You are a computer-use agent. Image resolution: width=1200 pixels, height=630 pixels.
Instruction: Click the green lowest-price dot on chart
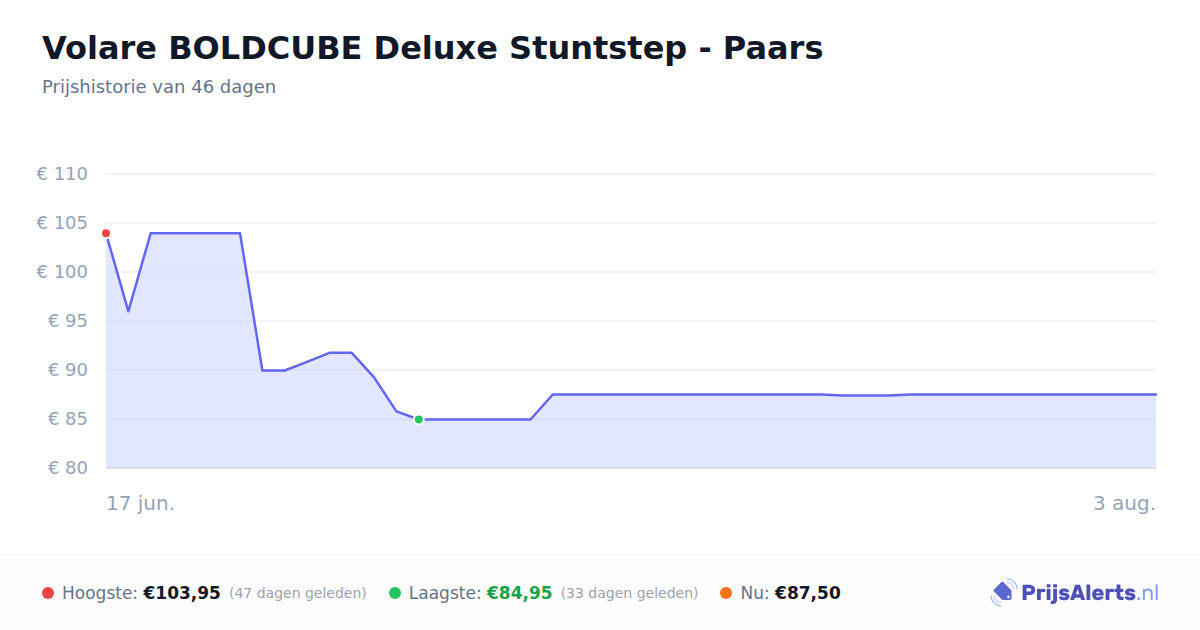(418, 419)
